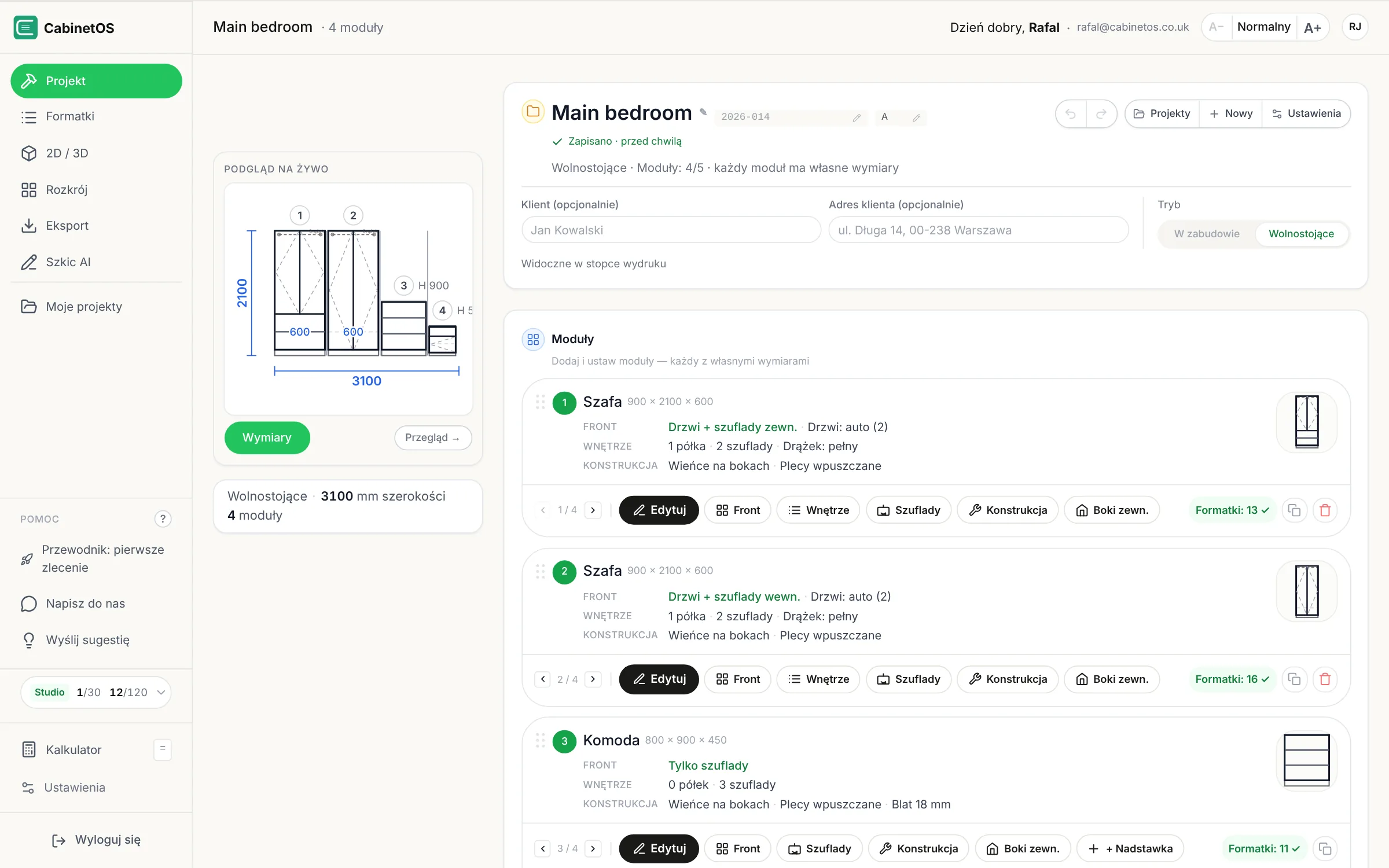
Task: Open Szkic AI page
Action: 96,262
